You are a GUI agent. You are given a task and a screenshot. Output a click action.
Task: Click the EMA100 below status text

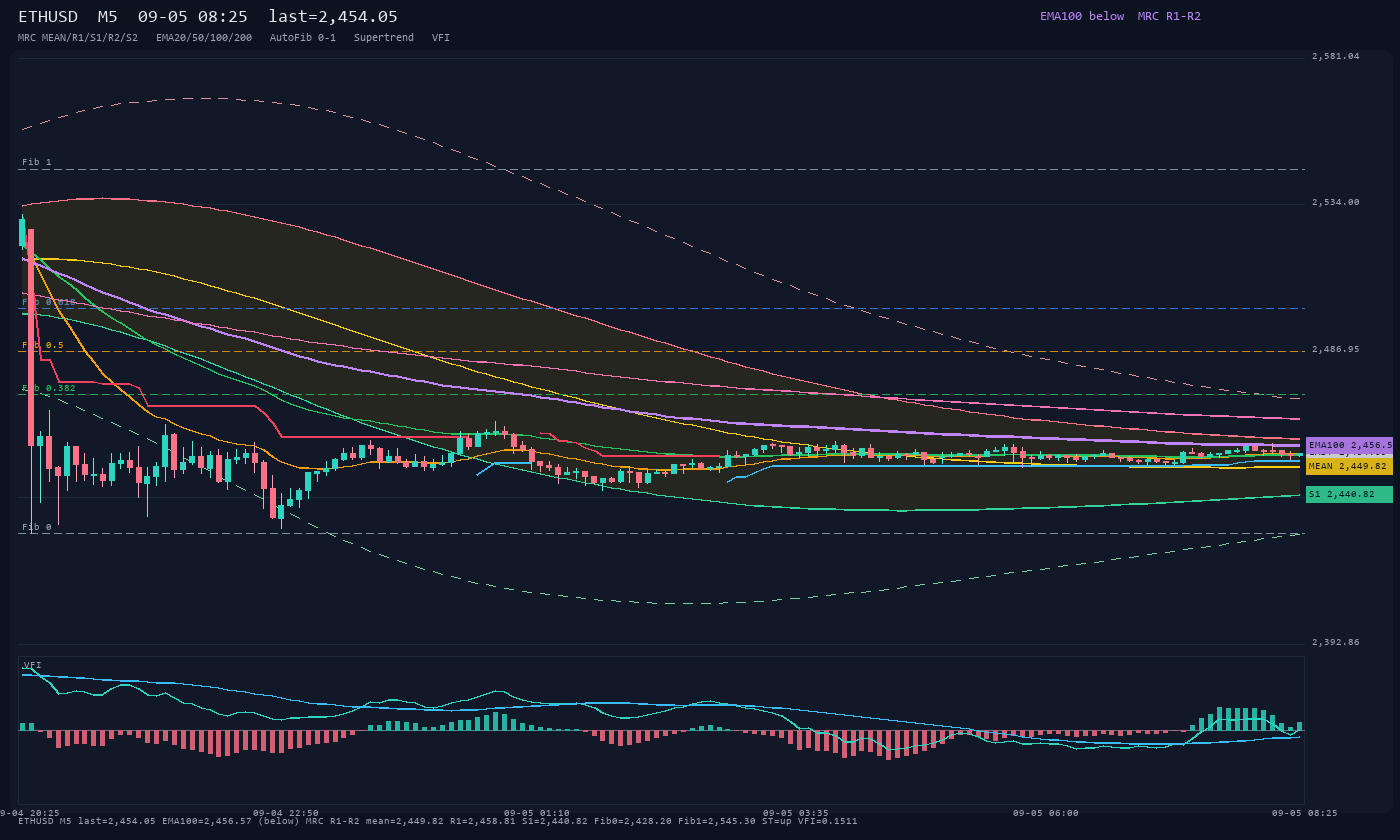tap(1082, 16)
